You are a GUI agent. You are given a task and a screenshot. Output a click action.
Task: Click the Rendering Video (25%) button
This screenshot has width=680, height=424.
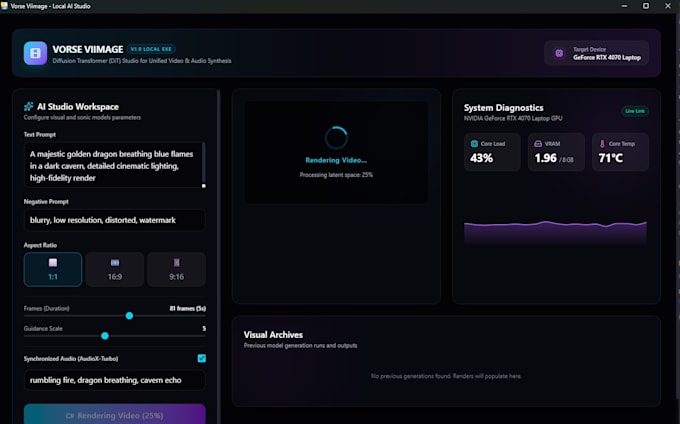pyautogui.click(x=114, y=414)
